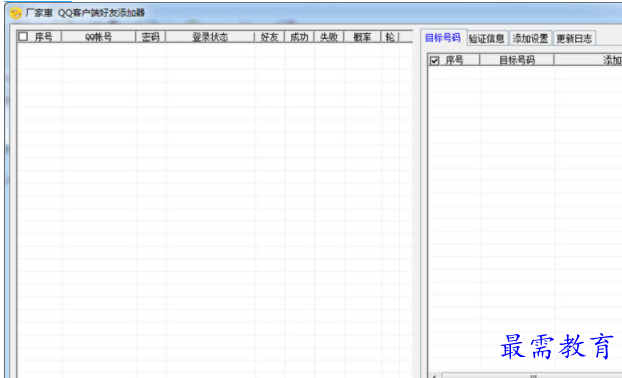622x378 pixels.
Task: Toggle the select-all checkbox in the QQ account list header
Action: click(23, 36)
